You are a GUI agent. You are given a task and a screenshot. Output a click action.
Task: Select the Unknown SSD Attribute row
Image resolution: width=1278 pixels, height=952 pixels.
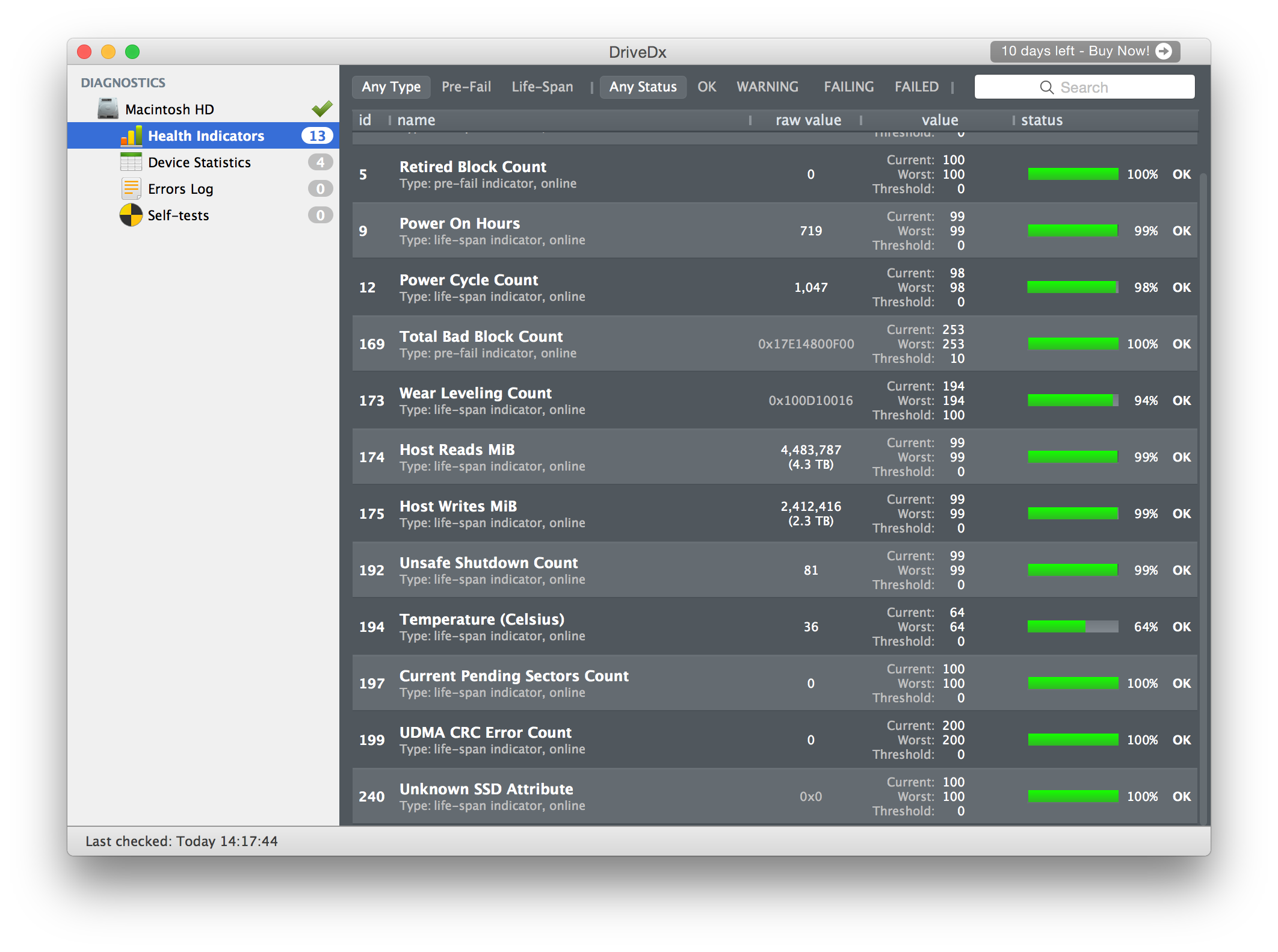click(x=775, y=797)
